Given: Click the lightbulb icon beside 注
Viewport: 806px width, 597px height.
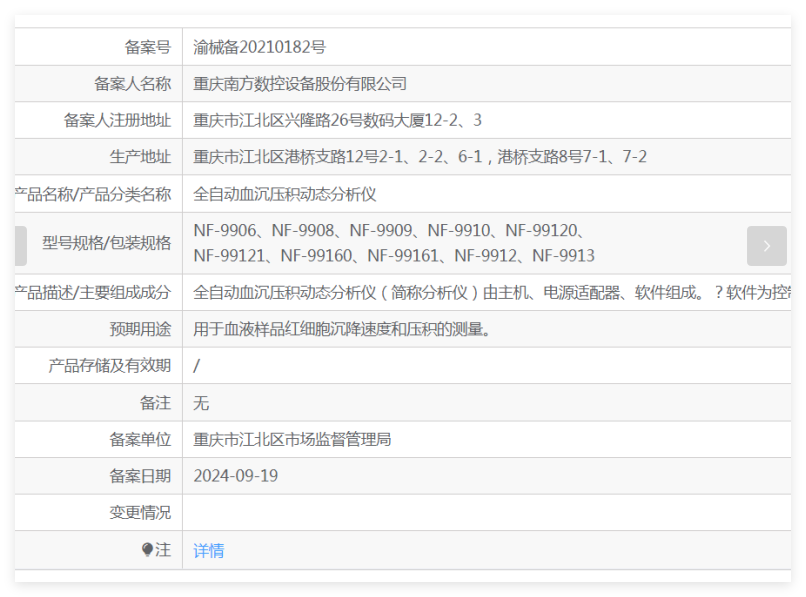Looking at the screenshot, I should [x=147, y=550].
